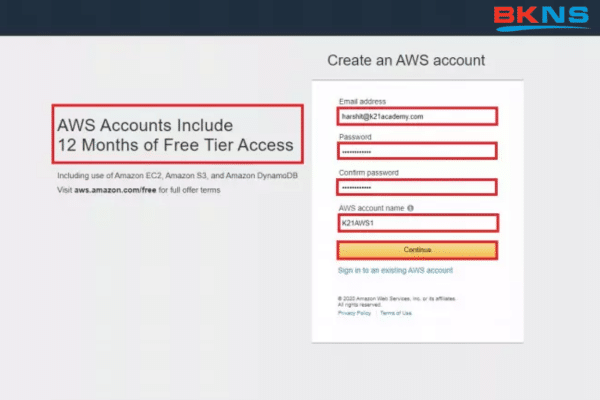Click the yellow Continue button
The height and width of the screenshot is (400, 600).
(x=417, y=250)
